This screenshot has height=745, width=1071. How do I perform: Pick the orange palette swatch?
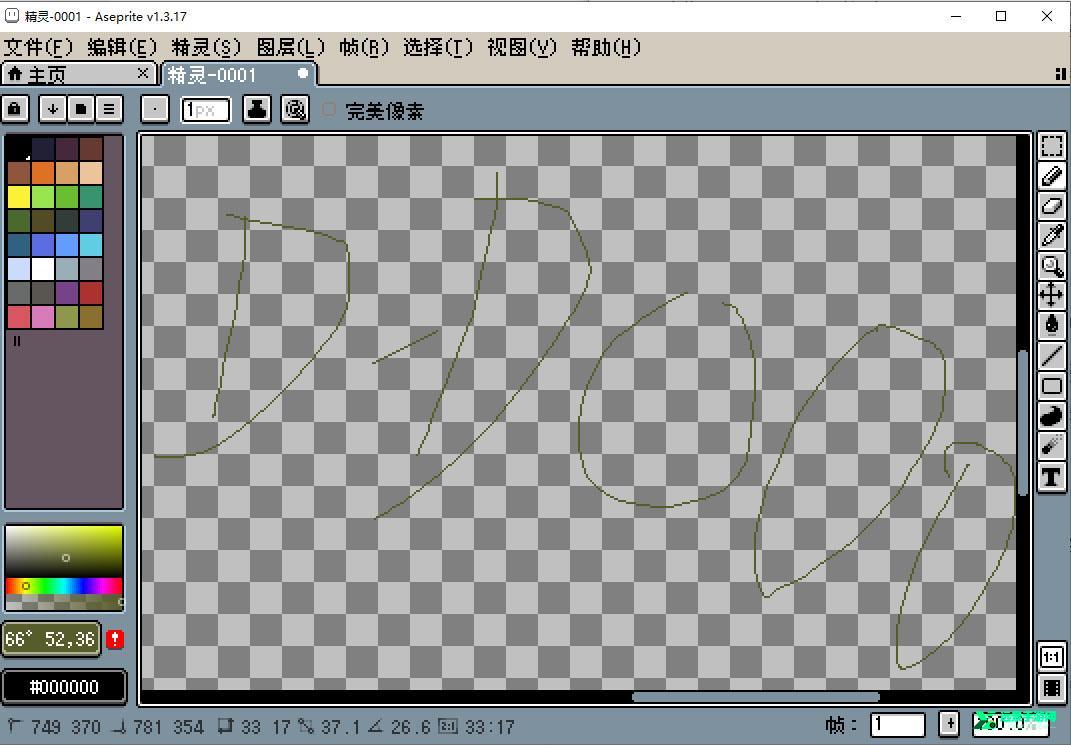tap(42, 173)
